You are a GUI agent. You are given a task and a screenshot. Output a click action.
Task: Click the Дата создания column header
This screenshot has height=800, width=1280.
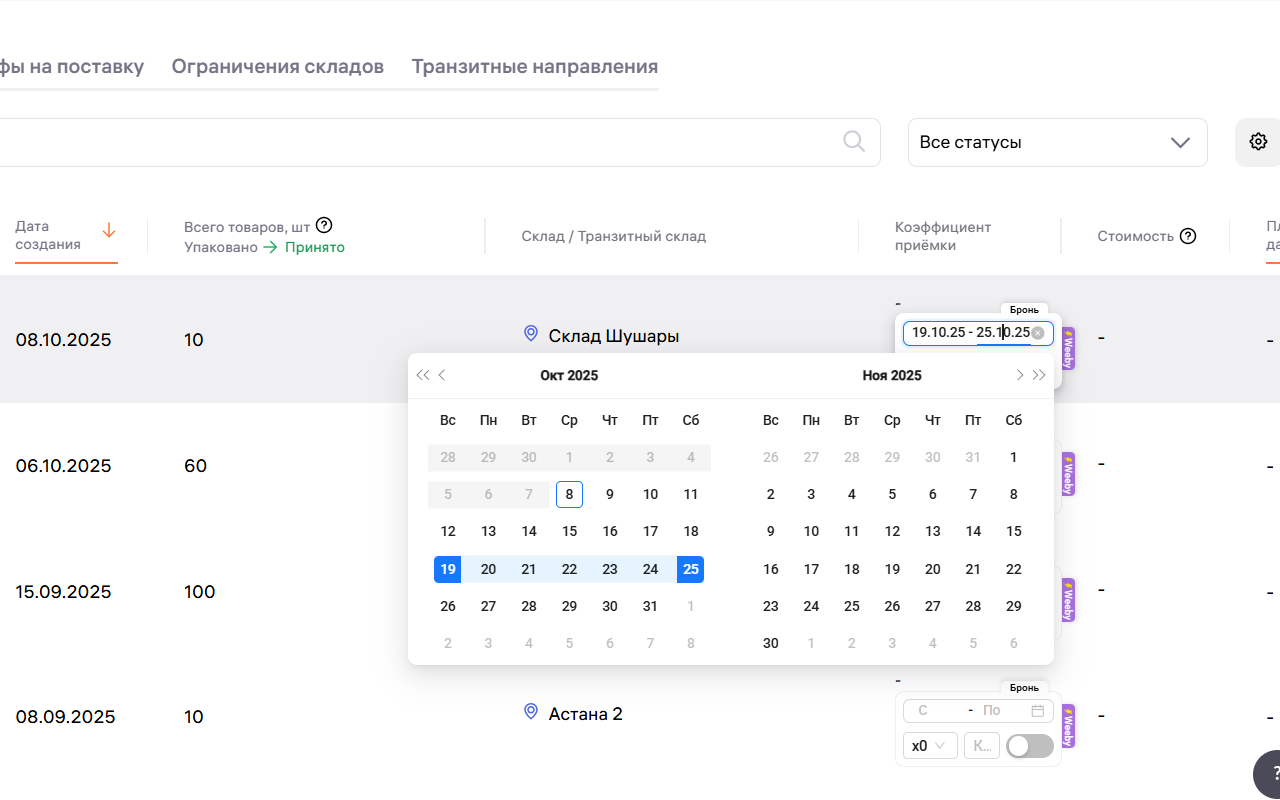click(48, 235)
